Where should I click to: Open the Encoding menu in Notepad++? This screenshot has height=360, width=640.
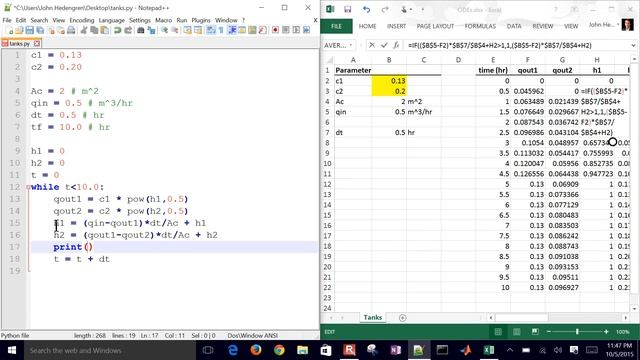82,20
